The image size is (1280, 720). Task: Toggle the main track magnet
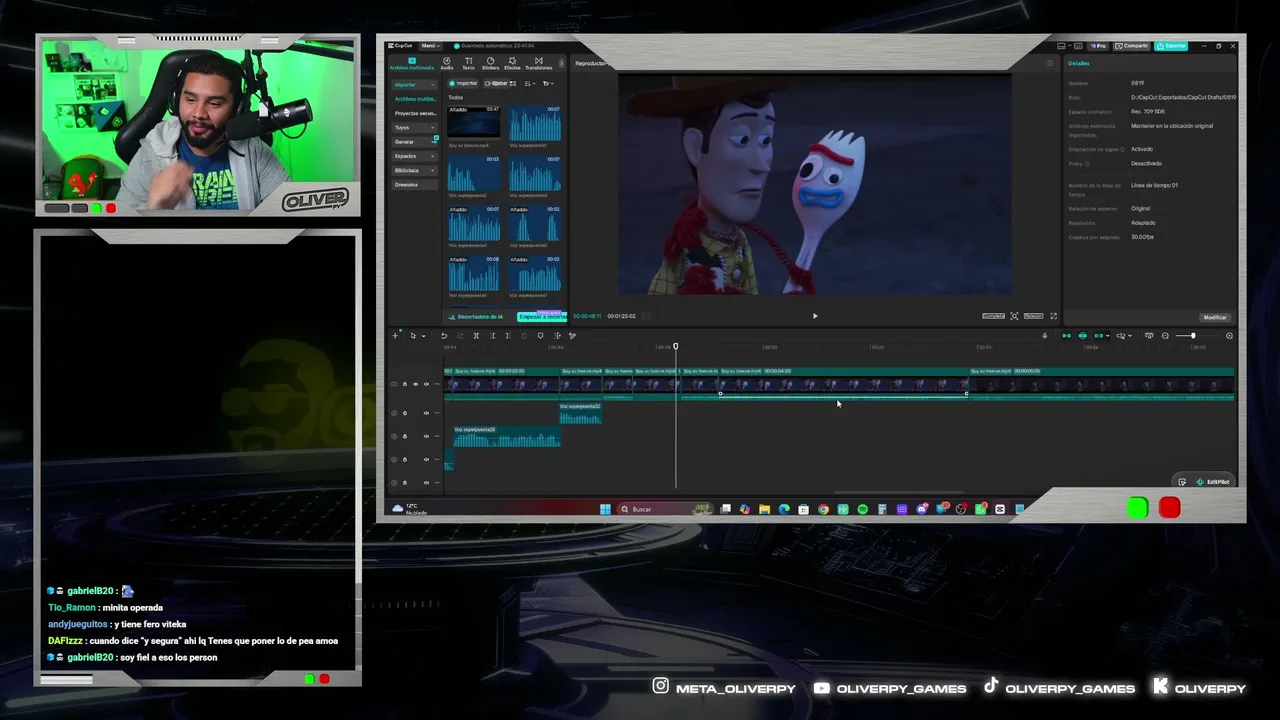(x=1066, y=336)
